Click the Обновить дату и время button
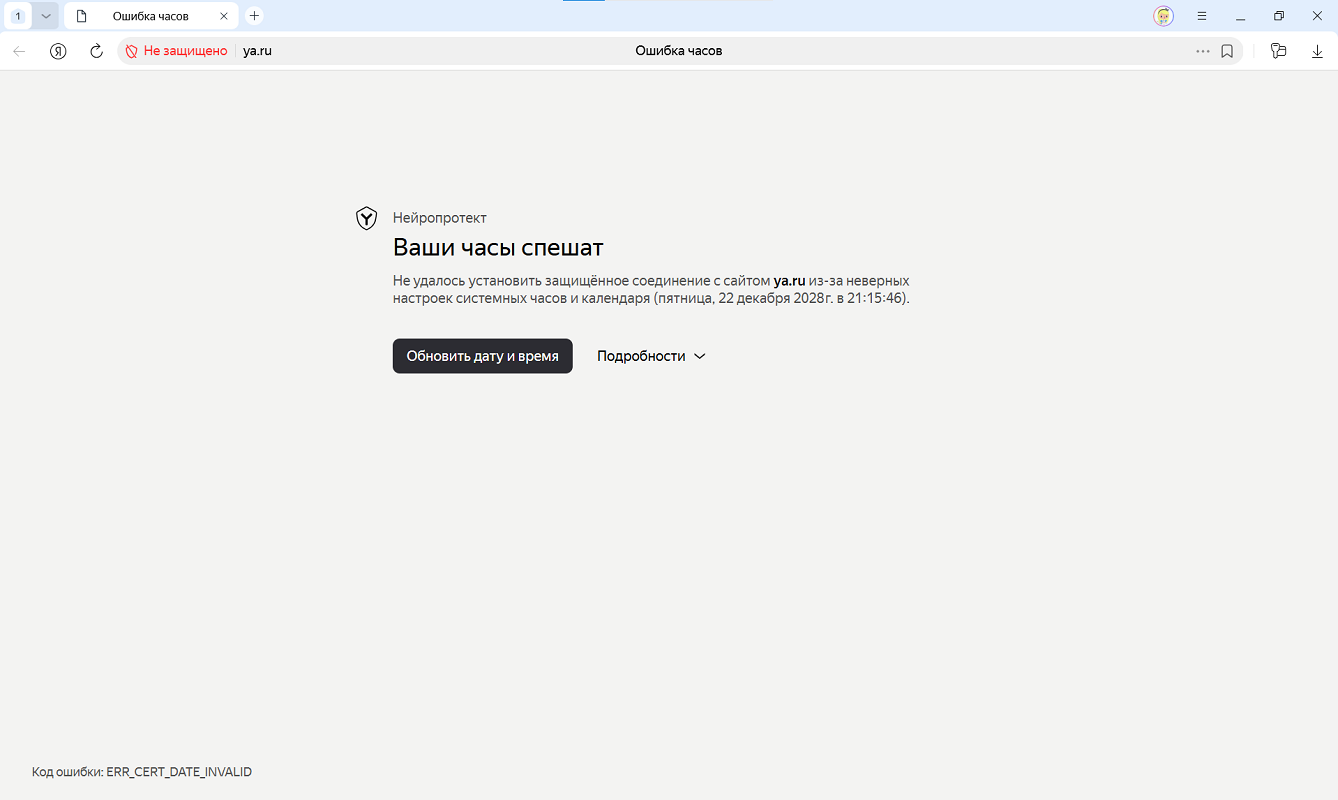The height and width of the screenshot is (800, 1338). point(482,356)
